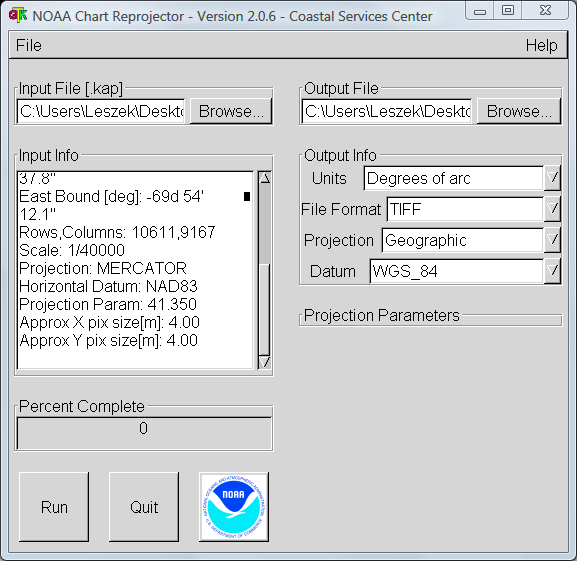
Task: Click the NOAA logo icon
Action: click(x=234, y=507)
